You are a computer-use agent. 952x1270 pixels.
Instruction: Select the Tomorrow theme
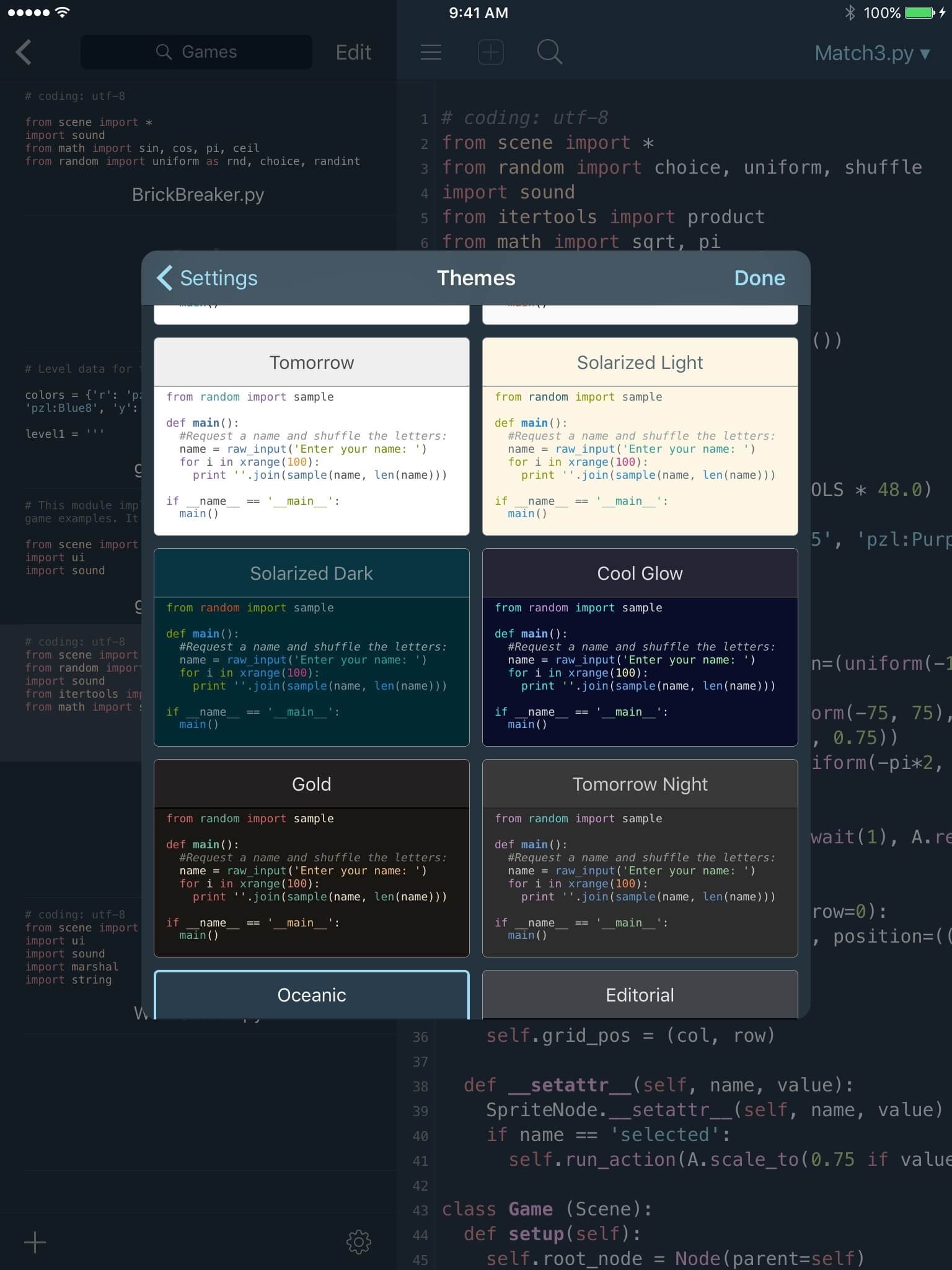click(x=311, y=436)
